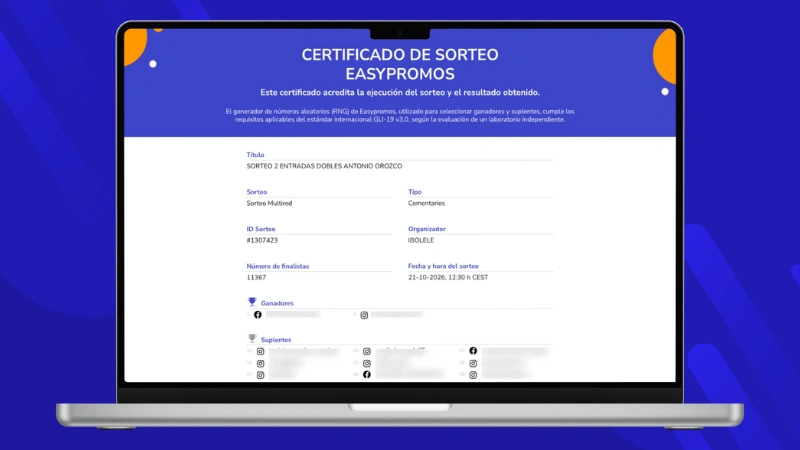Click the "Fecha y hora del sorteo" label
The width and height of the screenshot is (800, 450).
tap(443, 266)
